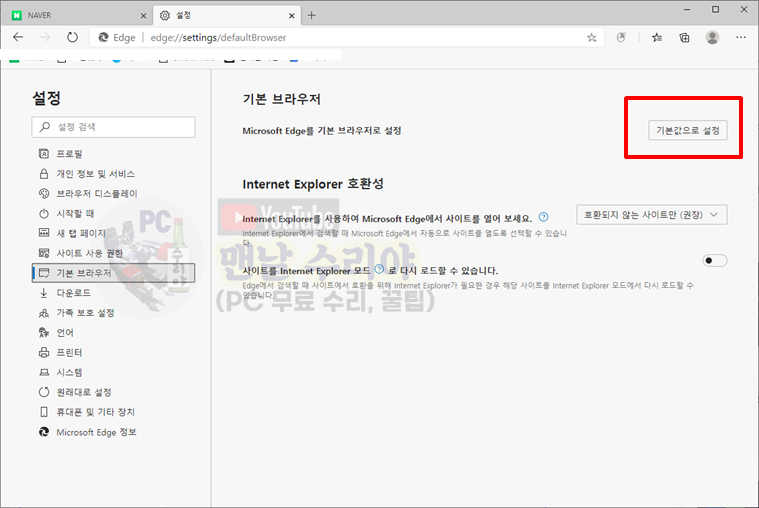Click the language icon next to 언어
This screenshot has width=759, height=508.
pos(44,332)
